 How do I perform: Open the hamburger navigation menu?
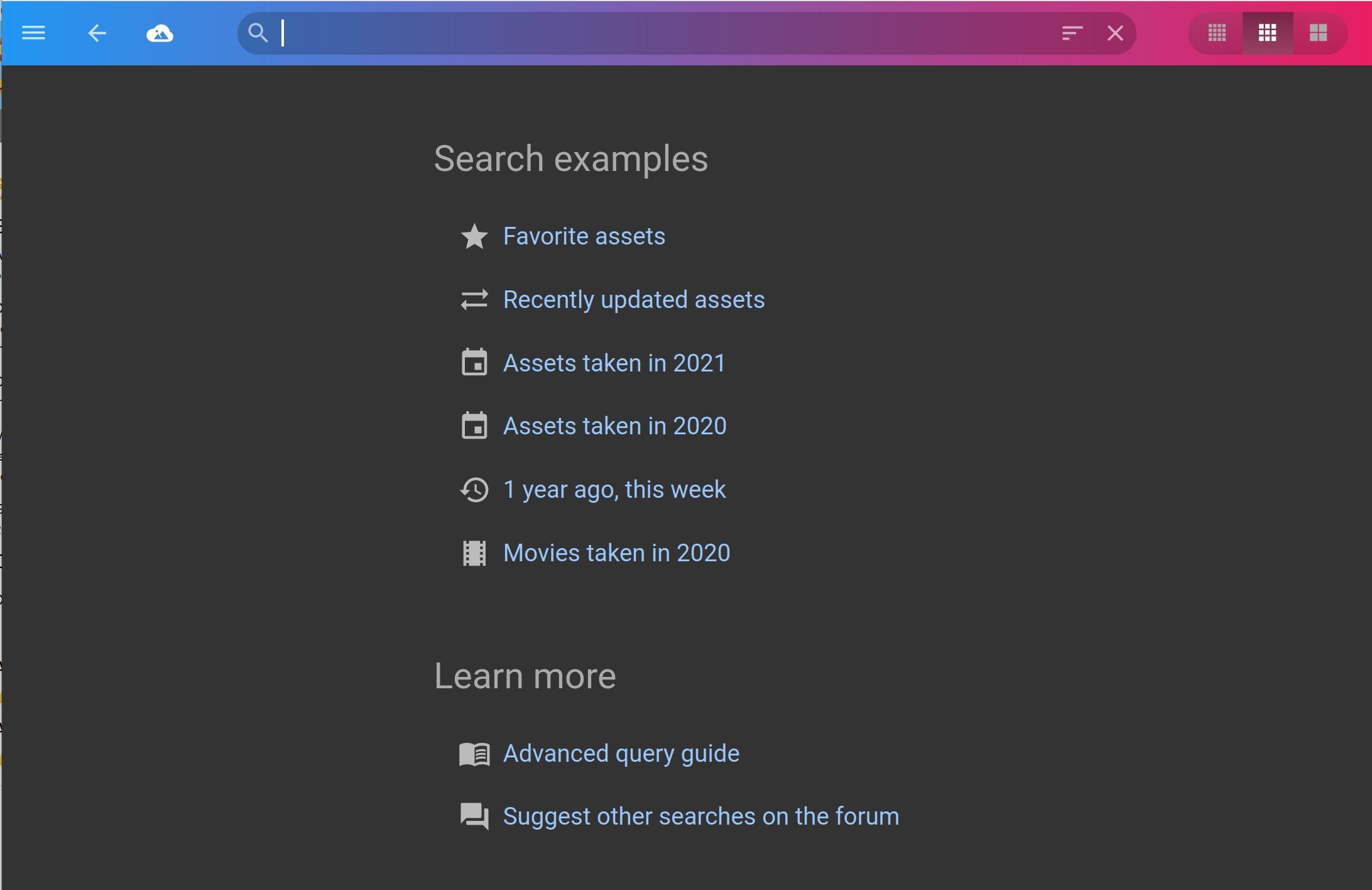click(33, 33)
